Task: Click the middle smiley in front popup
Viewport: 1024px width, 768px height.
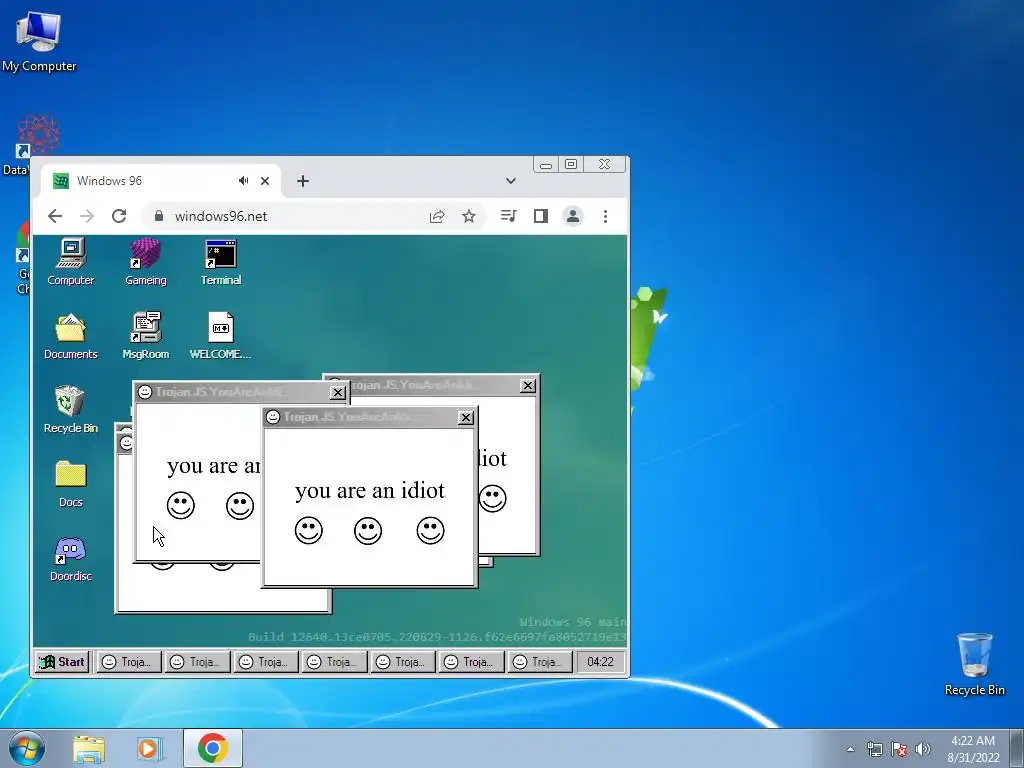Action: [x=368, y=530]
